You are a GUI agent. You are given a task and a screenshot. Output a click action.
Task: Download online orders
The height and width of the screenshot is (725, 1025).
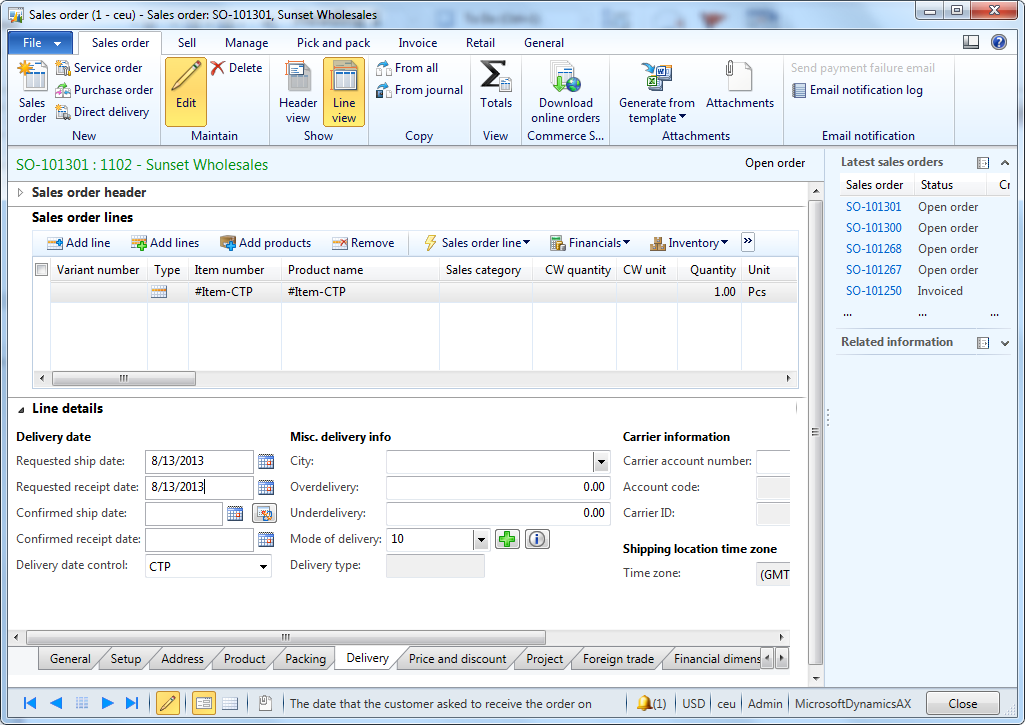[565, 92]
